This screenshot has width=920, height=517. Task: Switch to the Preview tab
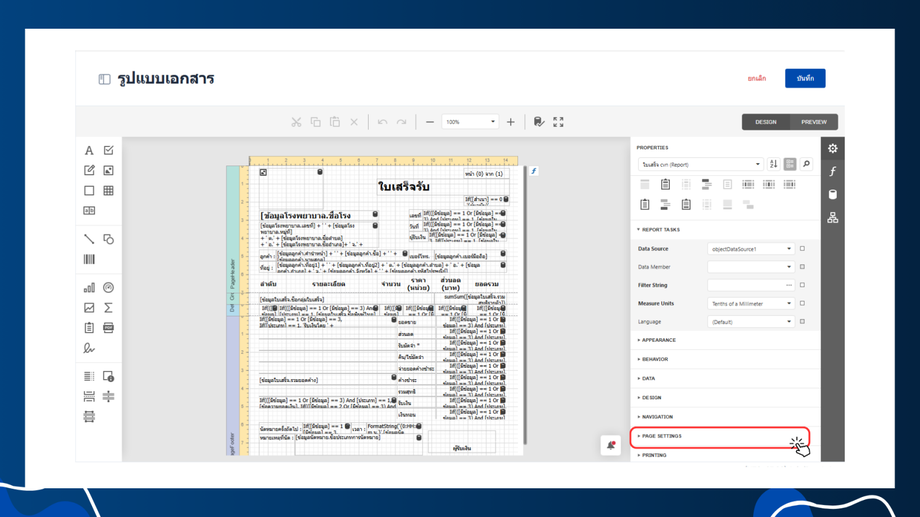[x=813, y=122]
